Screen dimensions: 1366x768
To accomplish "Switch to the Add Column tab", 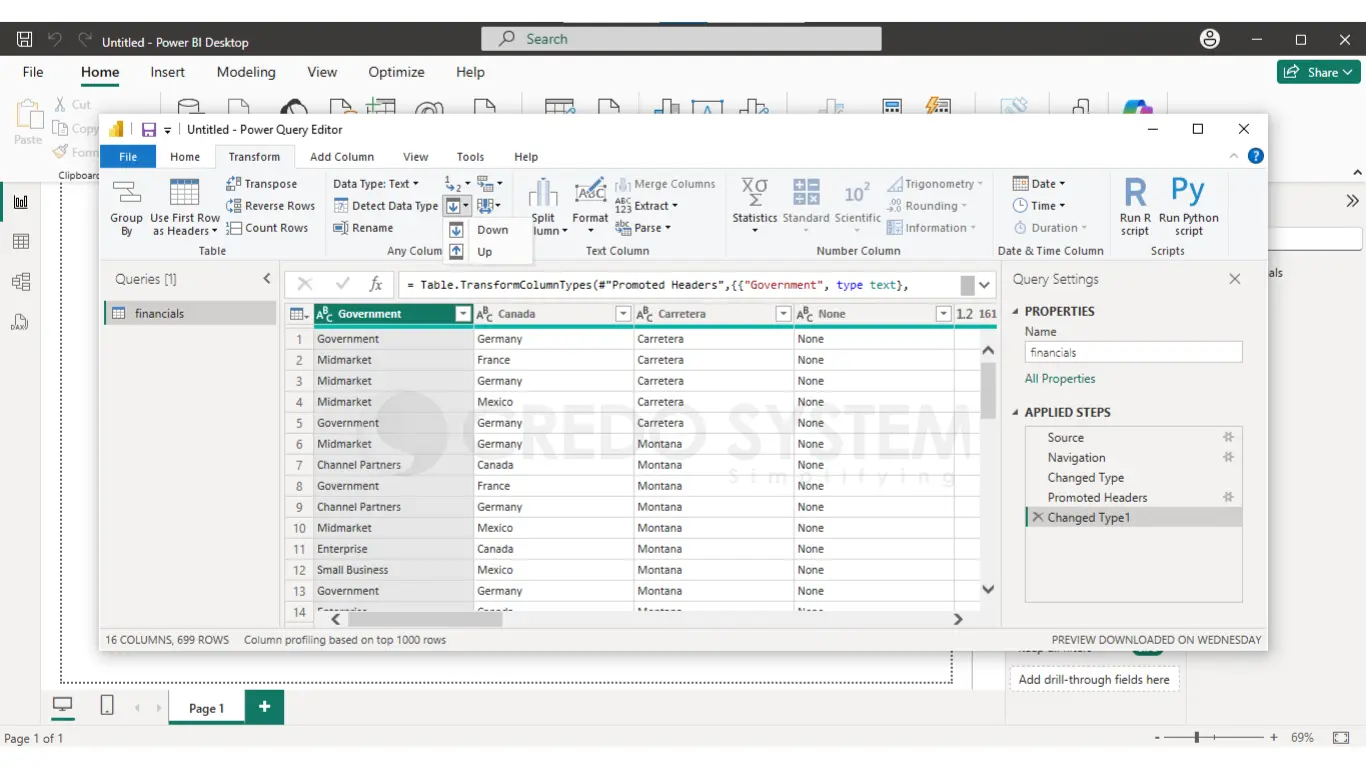I will coord(342,157).
